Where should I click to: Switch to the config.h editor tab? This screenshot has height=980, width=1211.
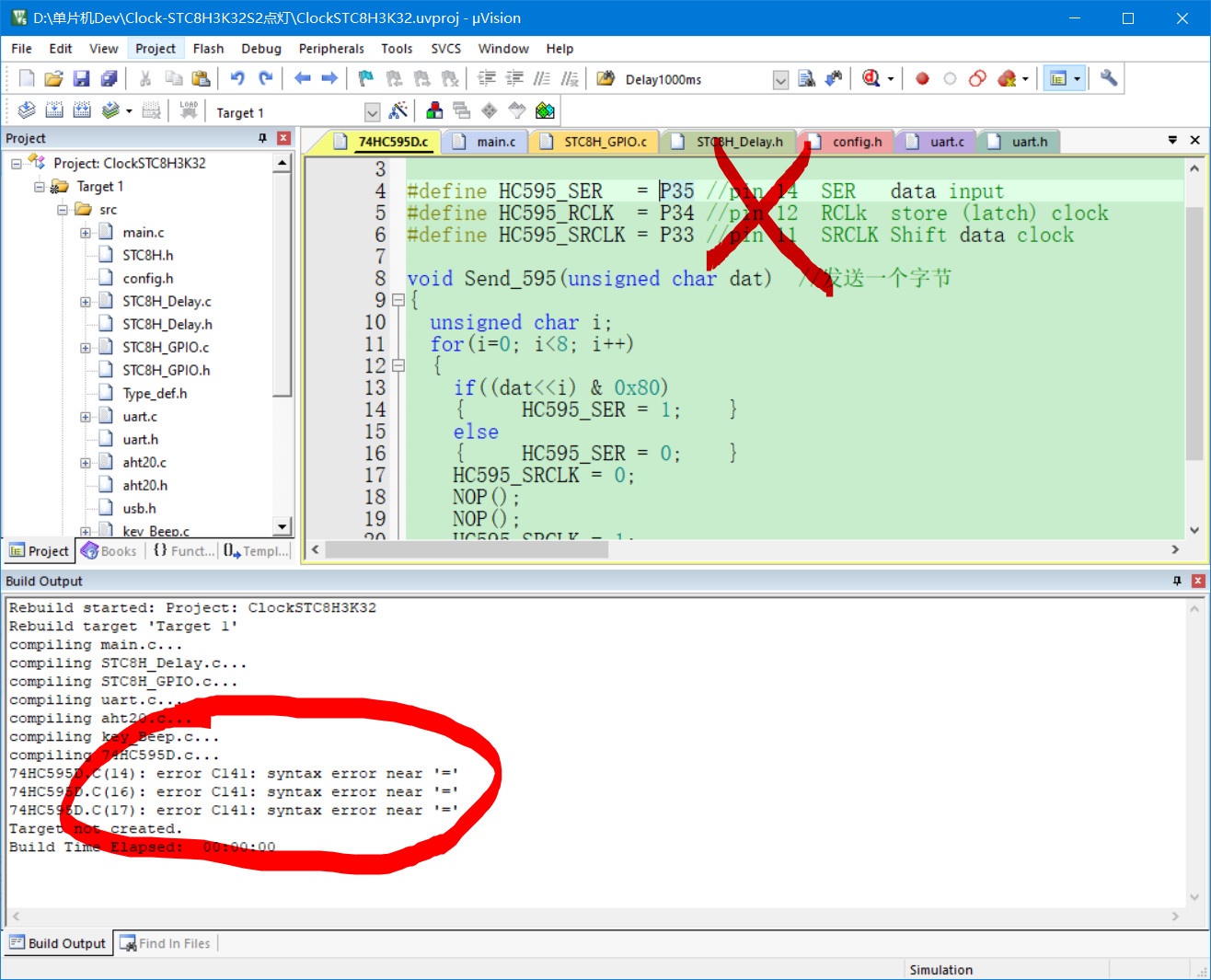pos(856,142)
